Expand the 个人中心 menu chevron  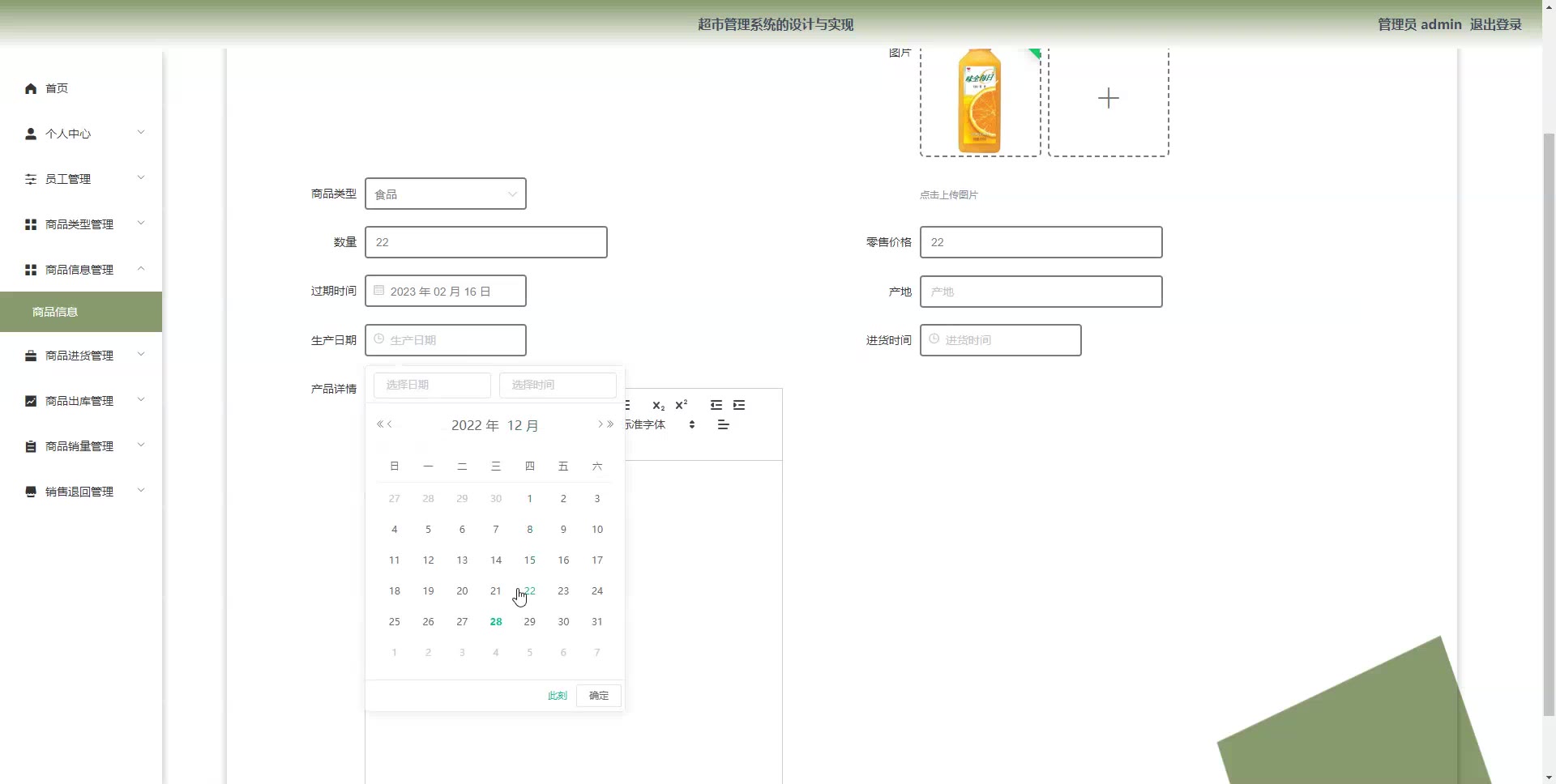click(141, 133)
